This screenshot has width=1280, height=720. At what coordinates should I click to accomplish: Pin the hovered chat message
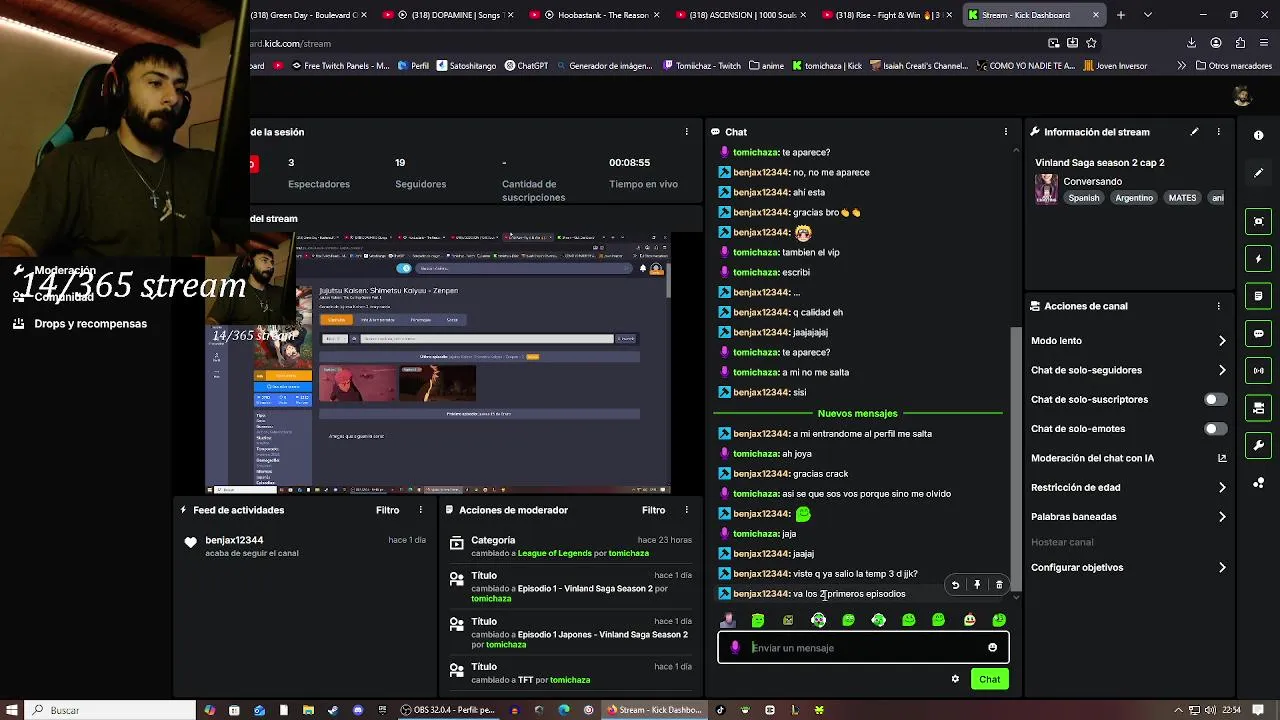977,585
